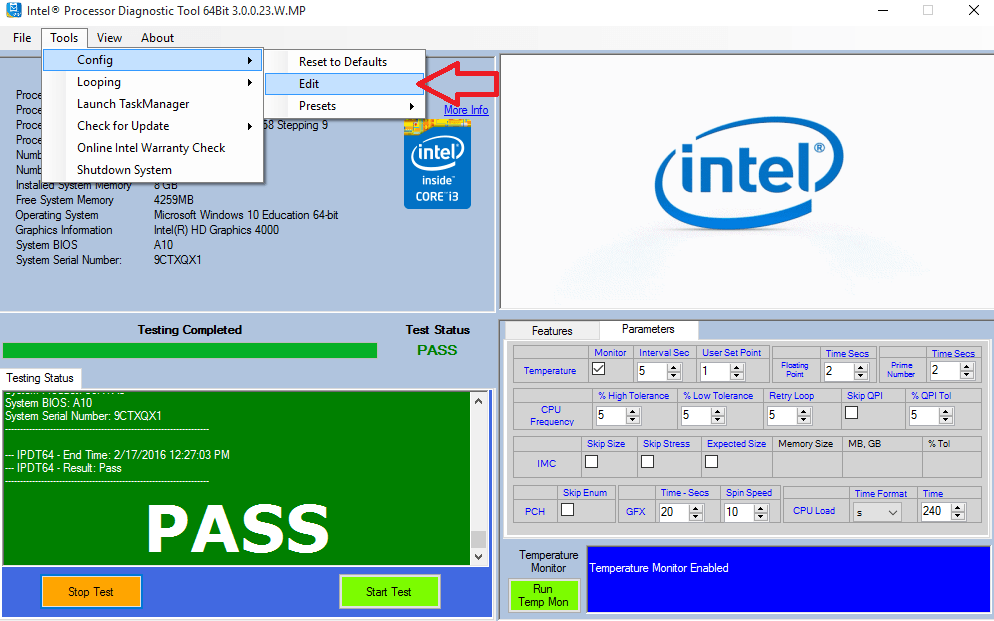The height and width of the screenshot is (621, 994).
Task: Click the application icon in the title bar
Action: [13, 10]
